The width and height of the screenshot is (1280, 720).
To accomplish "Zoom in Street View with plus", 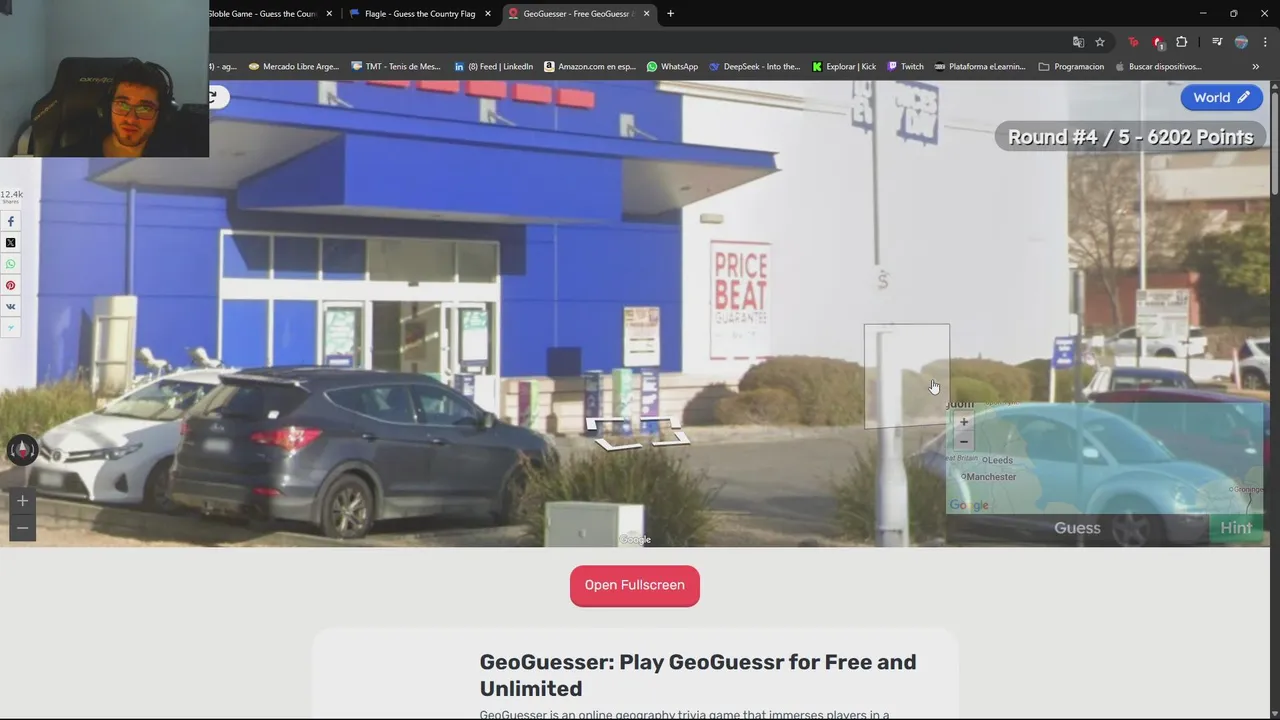I will point(22,501).
